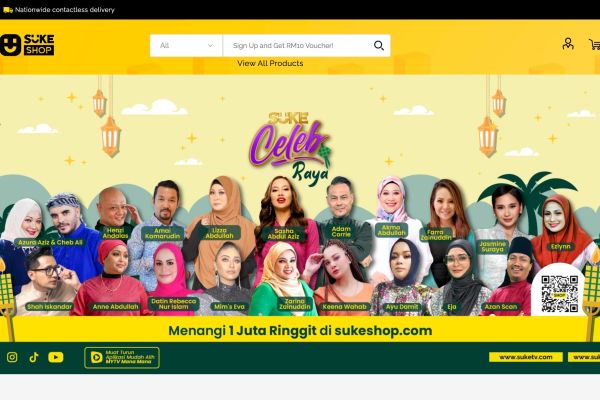600x400 pixels.
Task: Open the shopping cart icon
Action: (x=594, y=44)
